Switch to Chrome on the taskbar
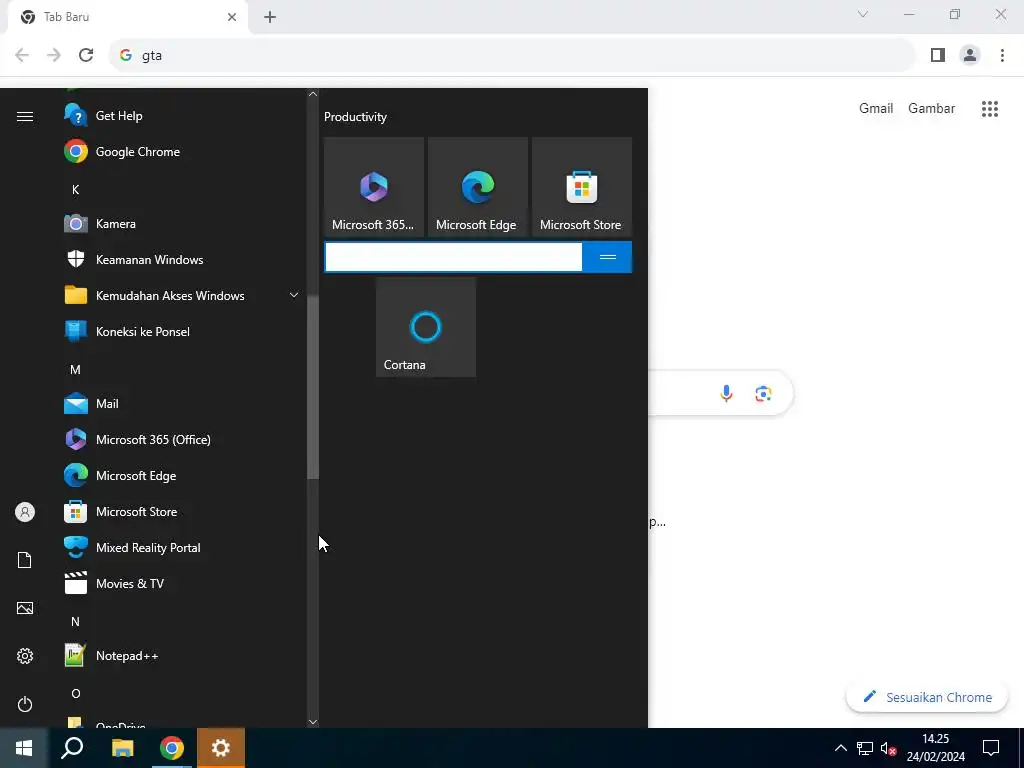1024x768 pixels. click(x=172, y=748)
